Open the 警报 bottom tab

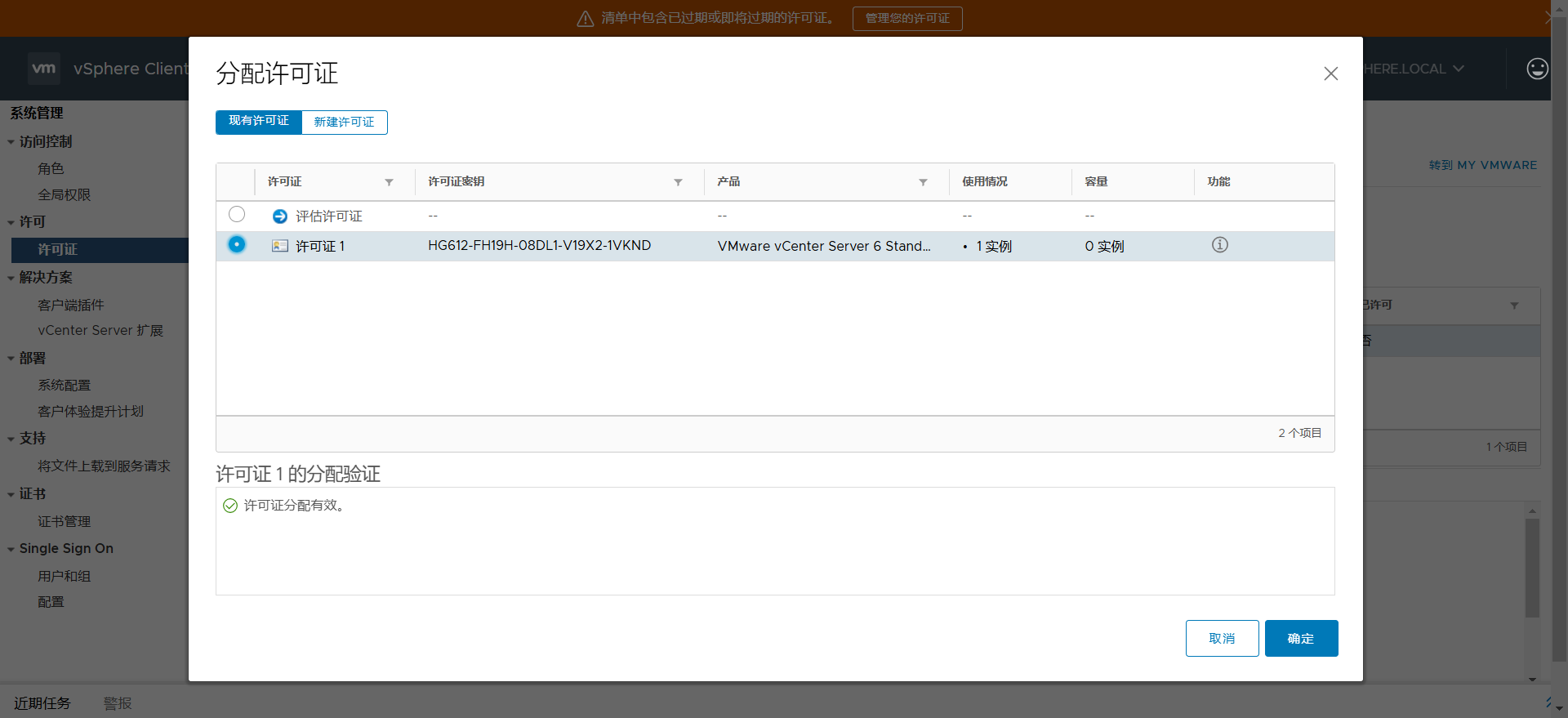tap(118, 703)
